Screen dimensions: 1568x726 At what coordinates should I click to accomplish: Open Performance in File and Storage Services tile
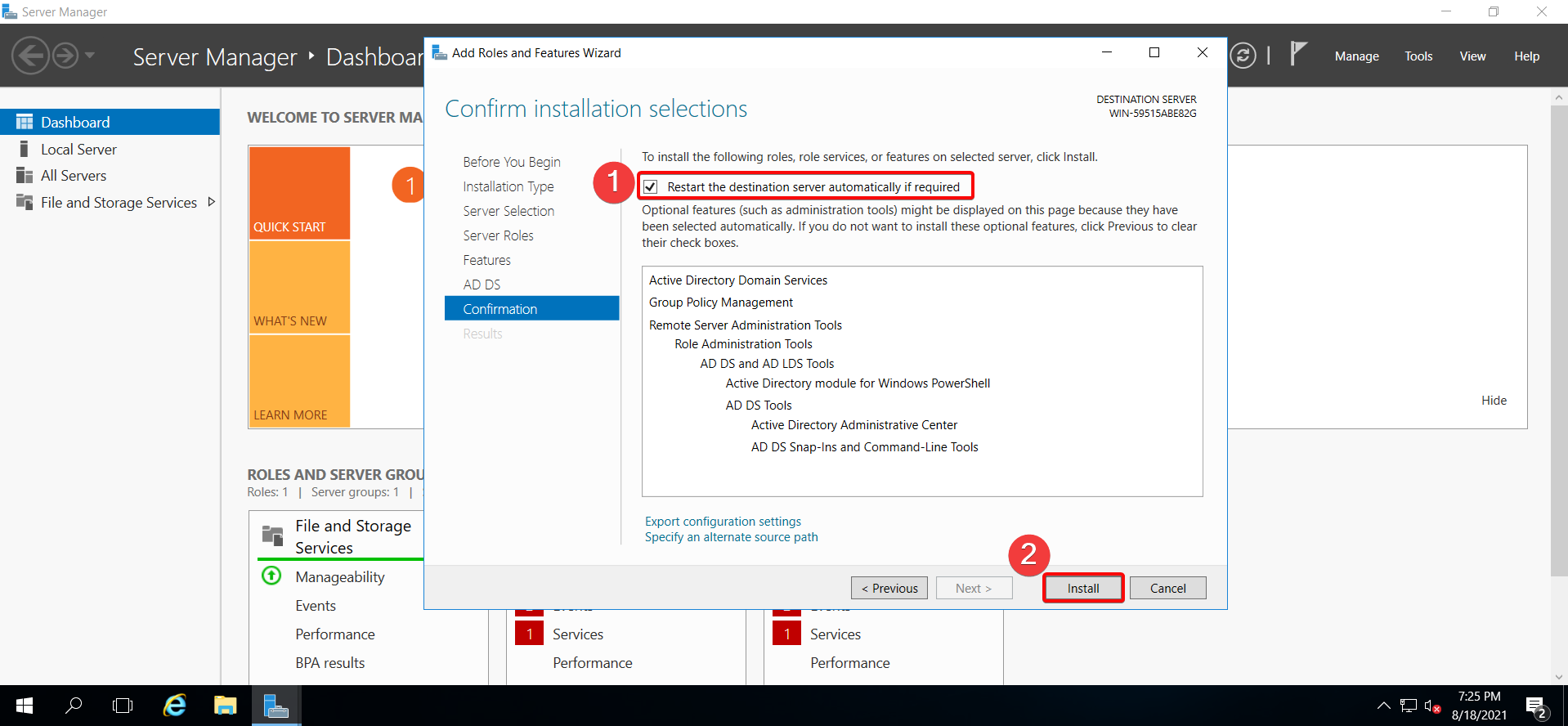click(335, 634)
